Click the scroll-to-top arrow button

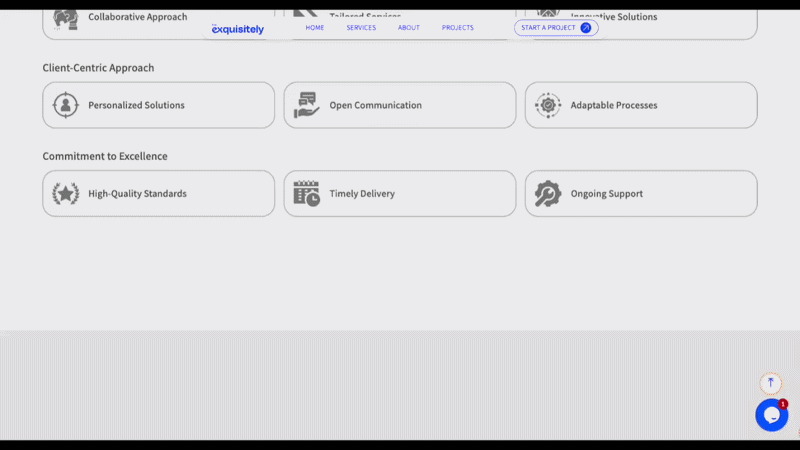[770, 383]
